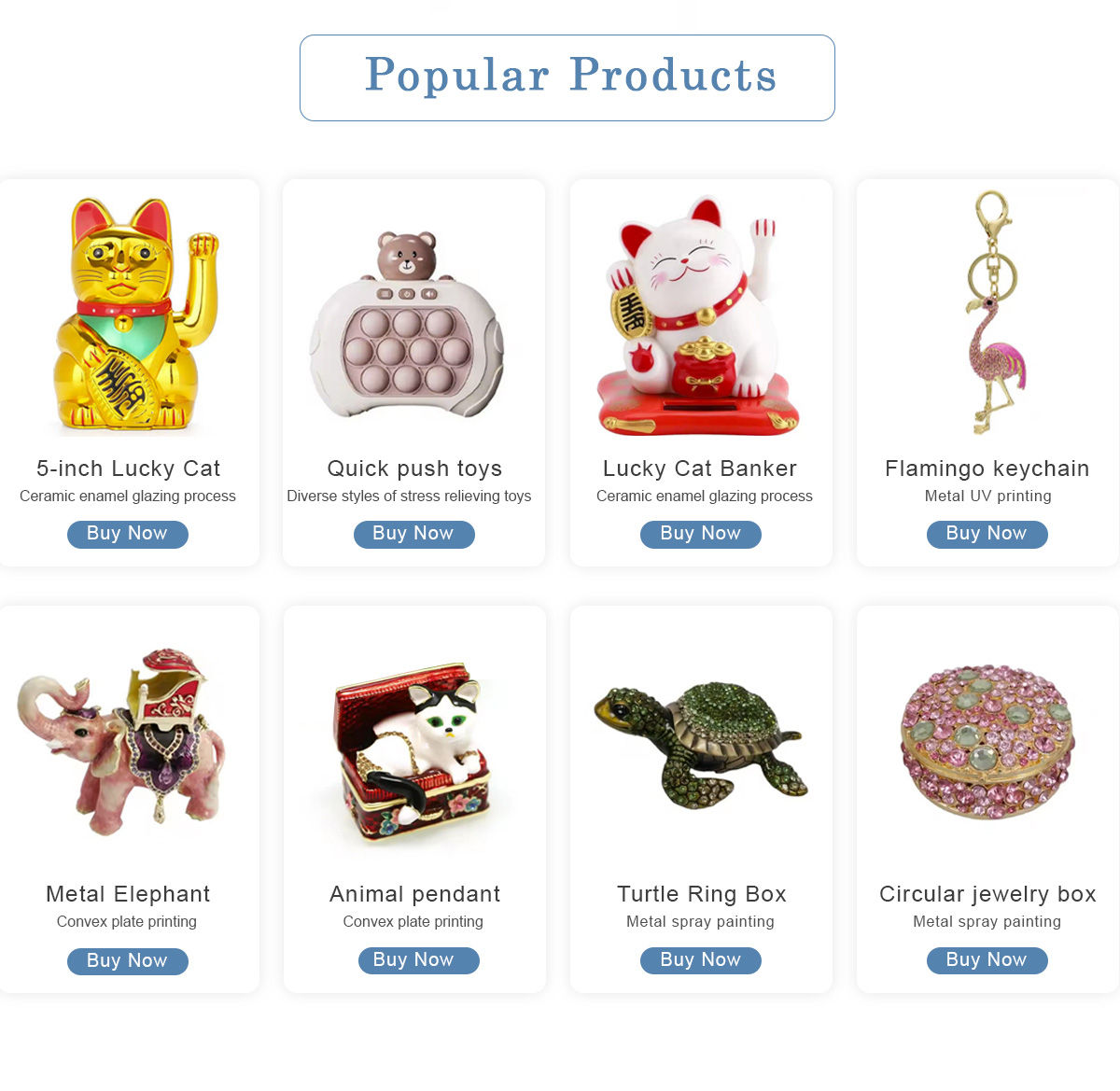Select the Popular Products heading box
The height and width of the screenshot is (1091, 1120).
tap(567, 77)
